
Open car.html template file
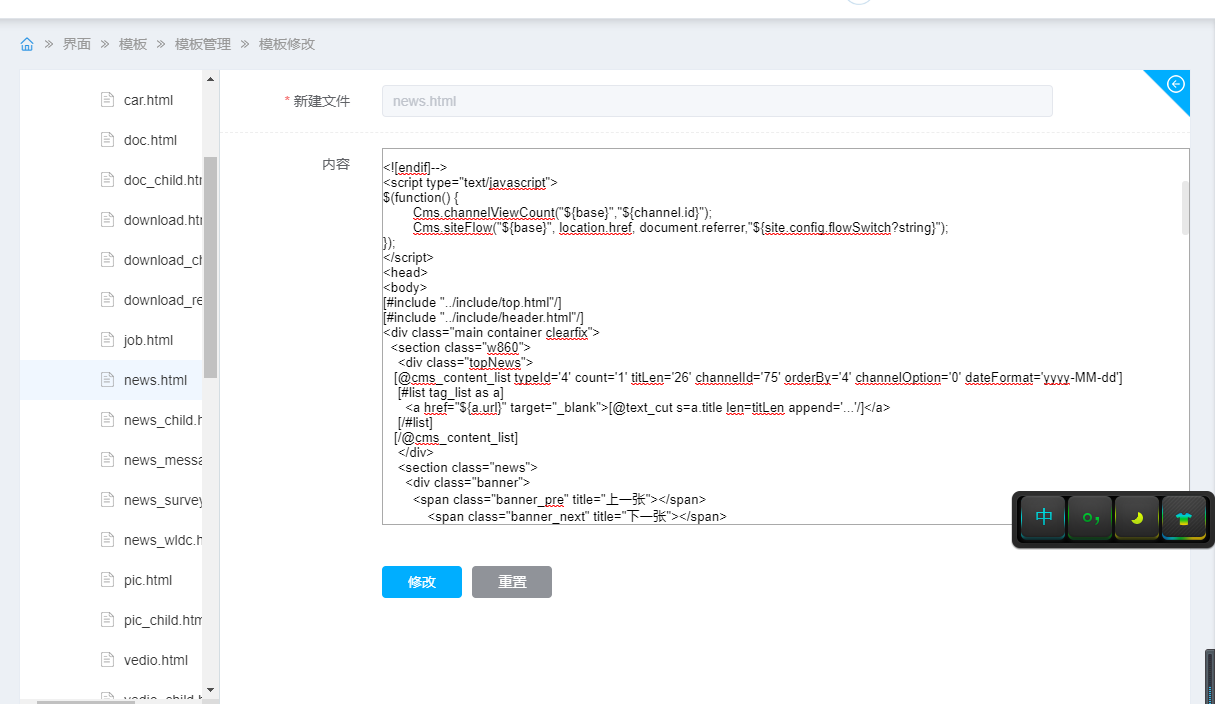(x=148, y=100)
